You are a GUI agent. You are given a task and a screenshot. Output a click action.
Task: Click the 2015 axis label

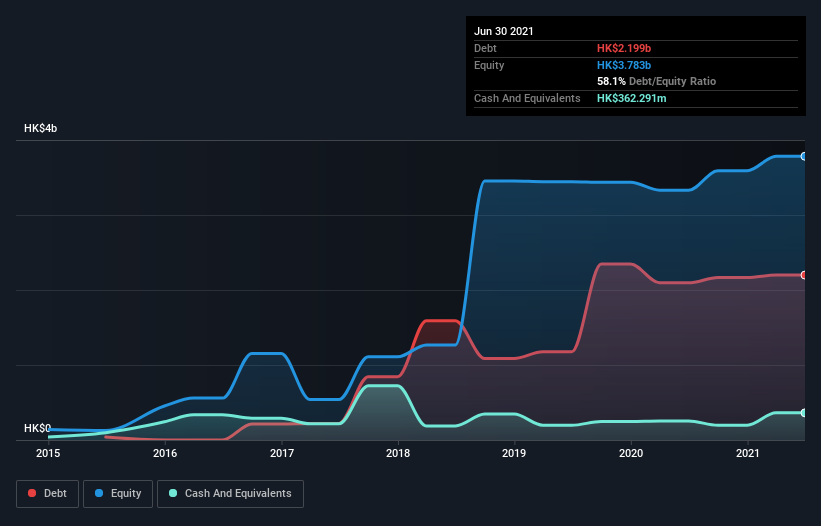(48, 453)
